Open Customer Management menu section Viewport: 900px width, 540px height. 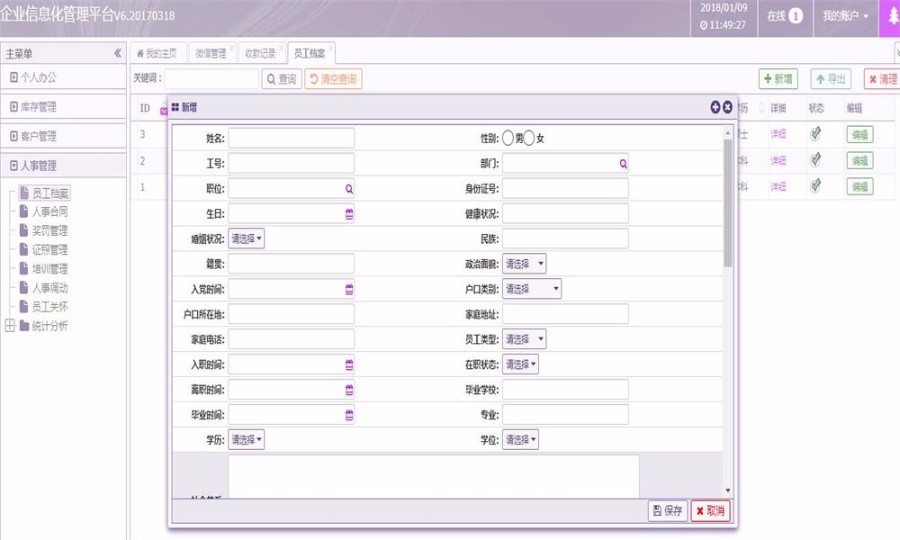tap(63, 137)
